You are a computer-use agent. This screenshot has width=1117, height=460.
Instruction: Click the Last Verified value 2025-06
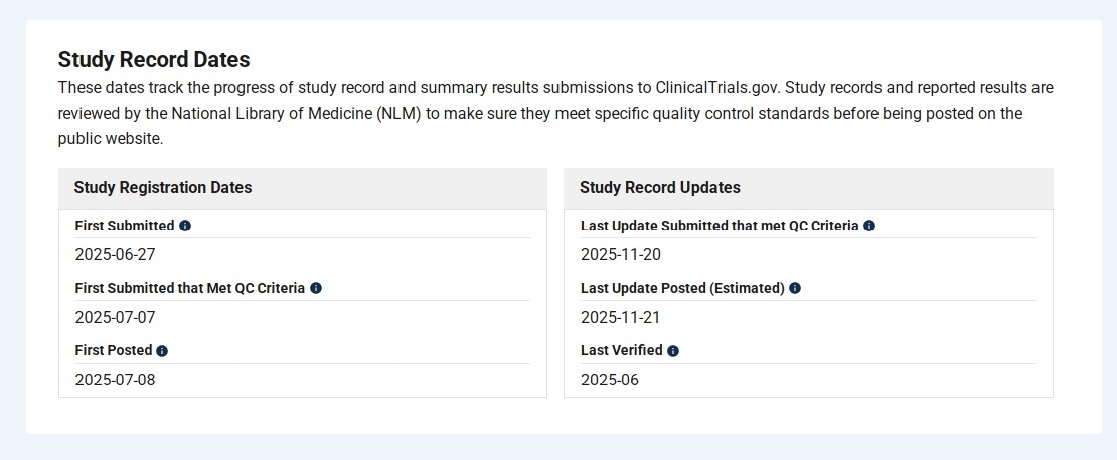click(x=610, y=380)
